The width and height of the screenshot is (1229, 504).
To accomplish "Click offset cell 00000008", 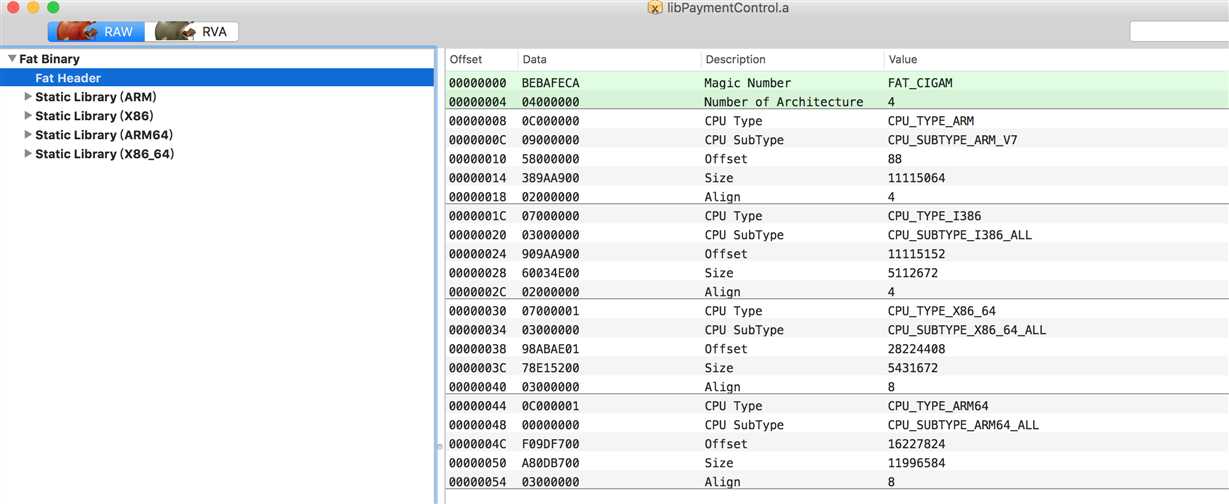I will click(x=477, y=121).
